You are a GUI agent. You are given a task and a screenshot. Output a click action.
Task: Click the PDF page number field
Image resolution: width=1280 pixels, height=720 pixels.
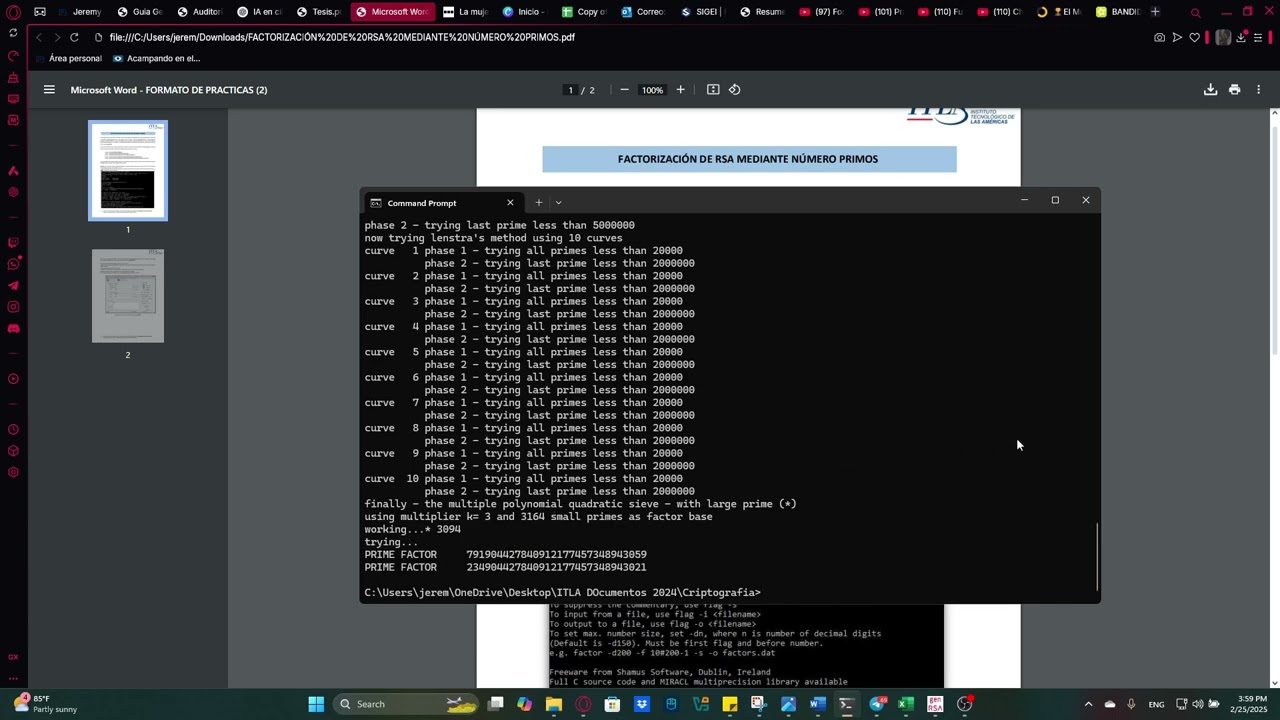pos(571,90)
